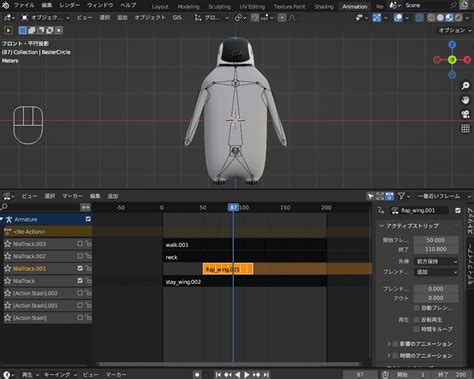This screenshot has width=474, height=379.
Task: Click the play animation button
Action: click(247, 375)
